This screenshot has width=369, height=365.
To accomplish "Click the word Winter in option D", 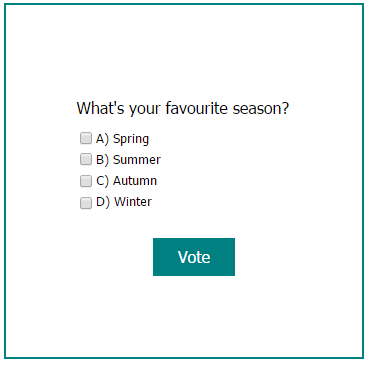I will coord(133,202).
